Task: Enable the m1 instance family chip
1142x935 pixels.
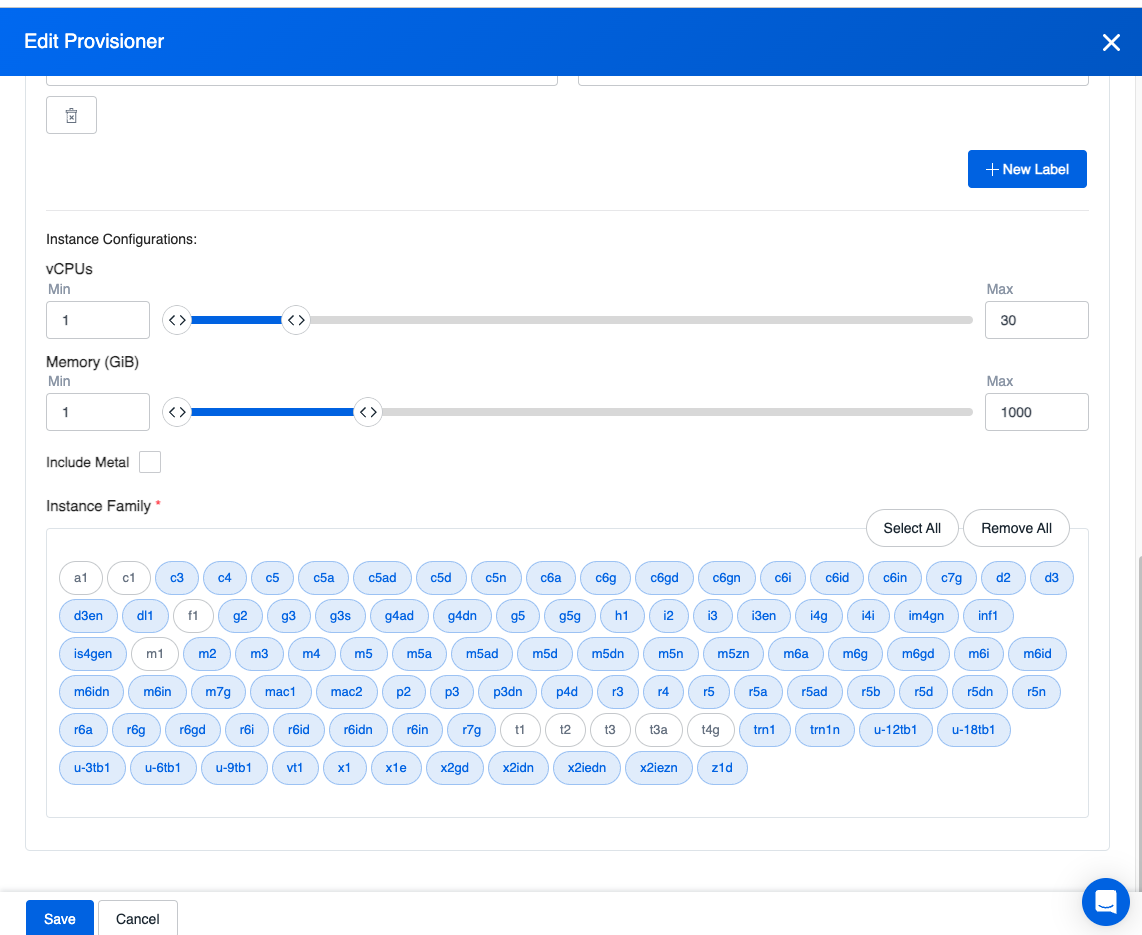Action: pyautogui.click(x=155, y=653)
